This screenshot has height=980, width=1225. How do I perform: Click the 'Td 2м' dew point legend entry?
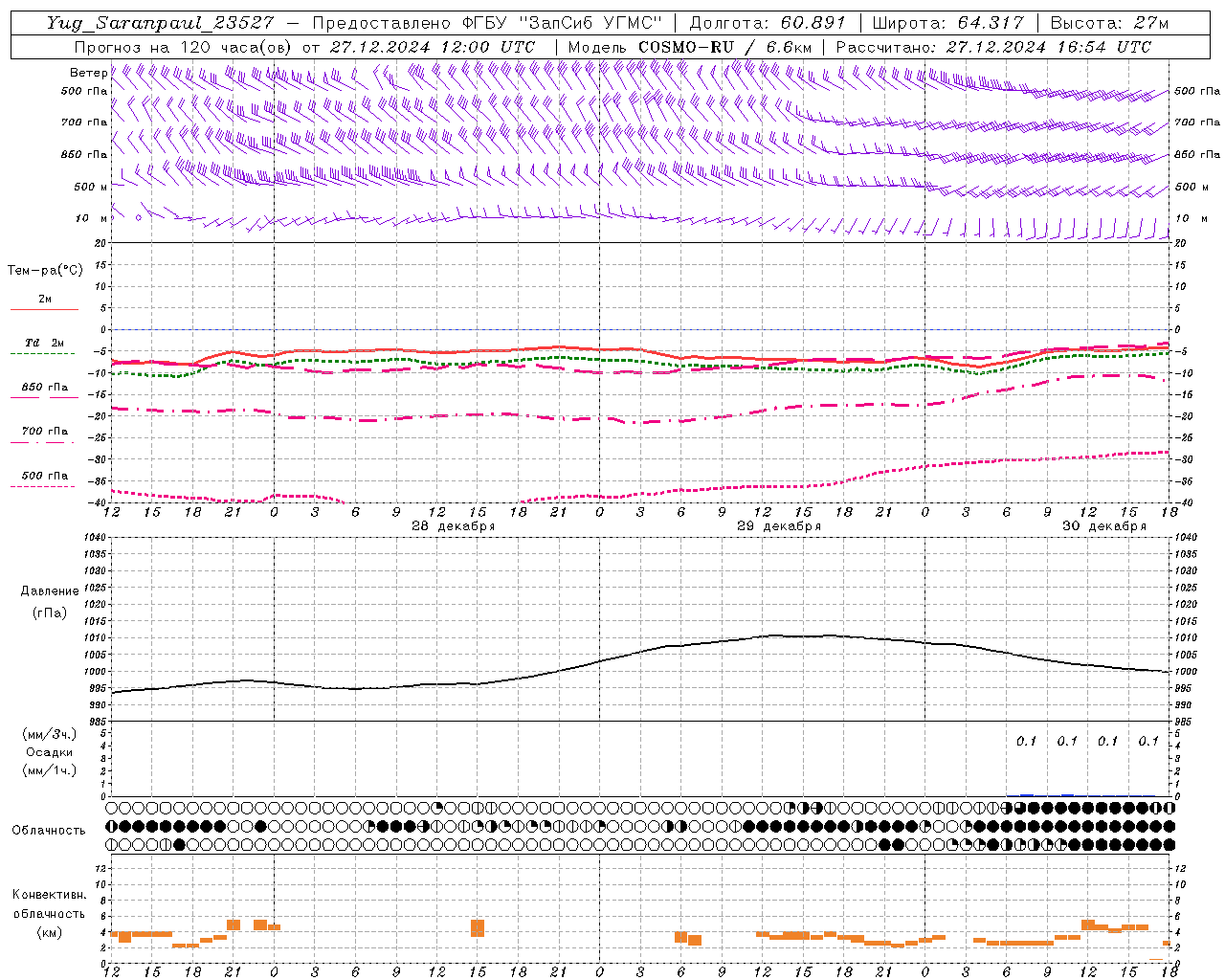44,343
